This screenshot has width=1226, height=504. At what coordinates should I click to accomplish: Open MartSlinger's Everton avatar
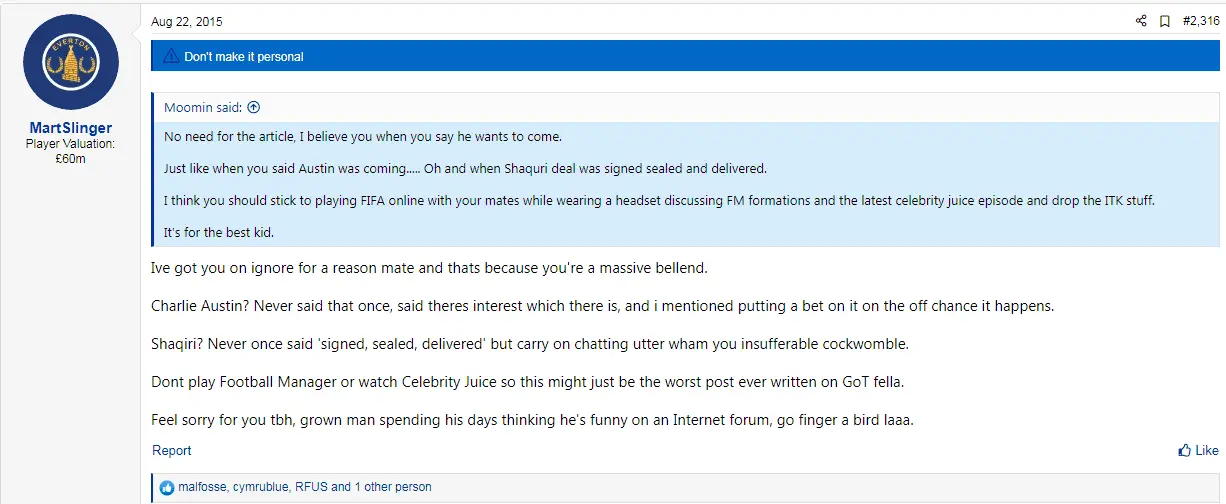(x=70, y=64)
